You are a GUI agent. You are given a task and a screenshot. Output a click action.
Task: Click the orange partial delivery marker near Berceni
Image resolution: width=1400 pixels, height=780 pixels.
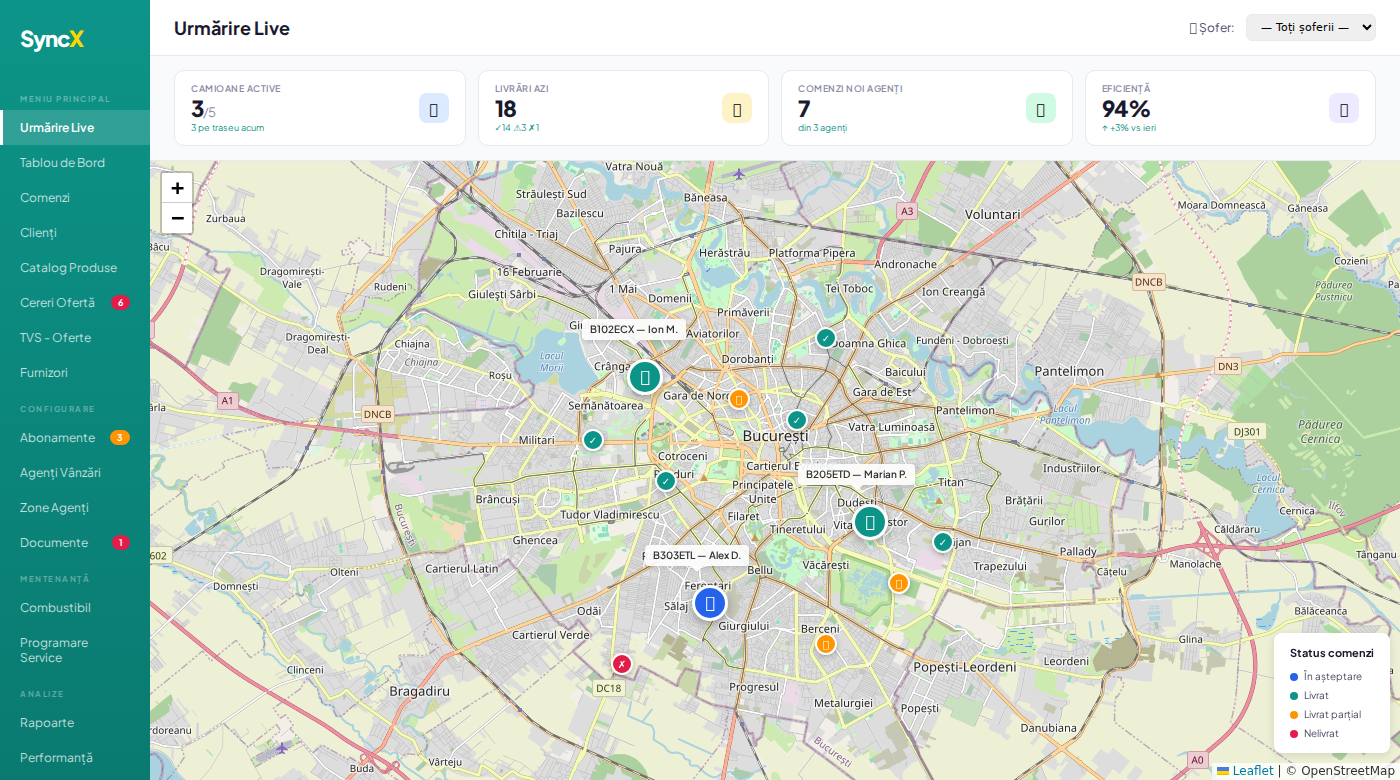(825, 644)
